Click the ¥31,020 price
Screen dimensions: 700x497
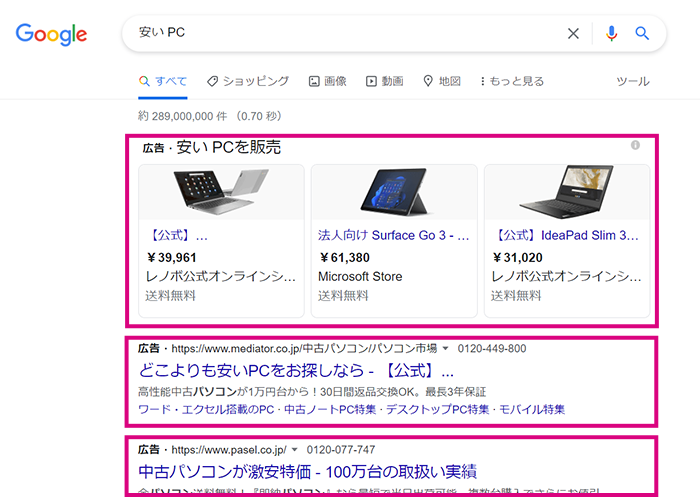(517, 258)
